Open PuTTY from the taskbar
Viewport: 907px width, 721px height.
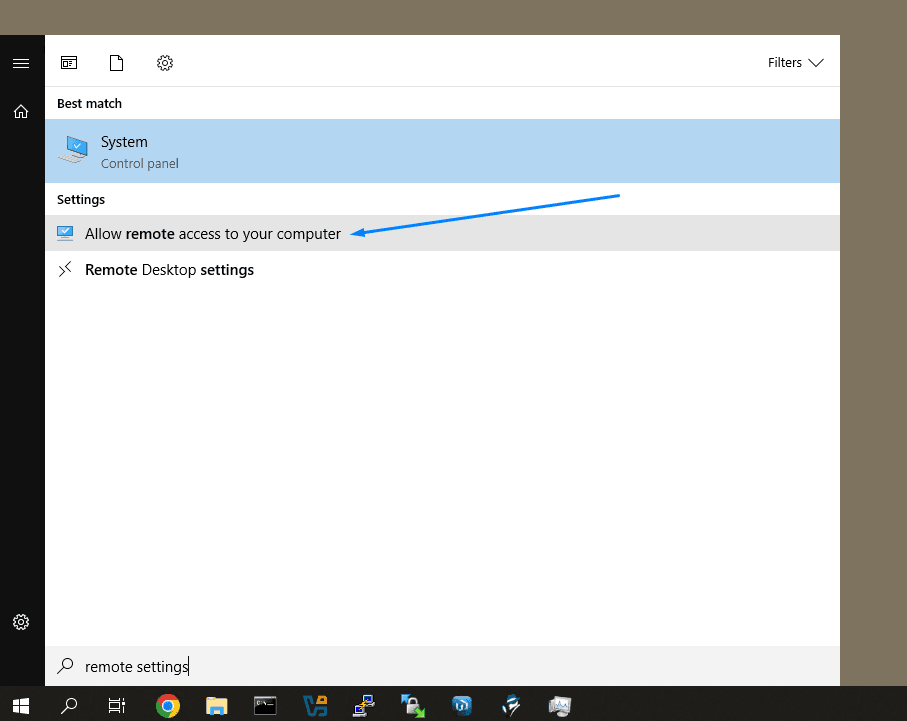(364, 706)
